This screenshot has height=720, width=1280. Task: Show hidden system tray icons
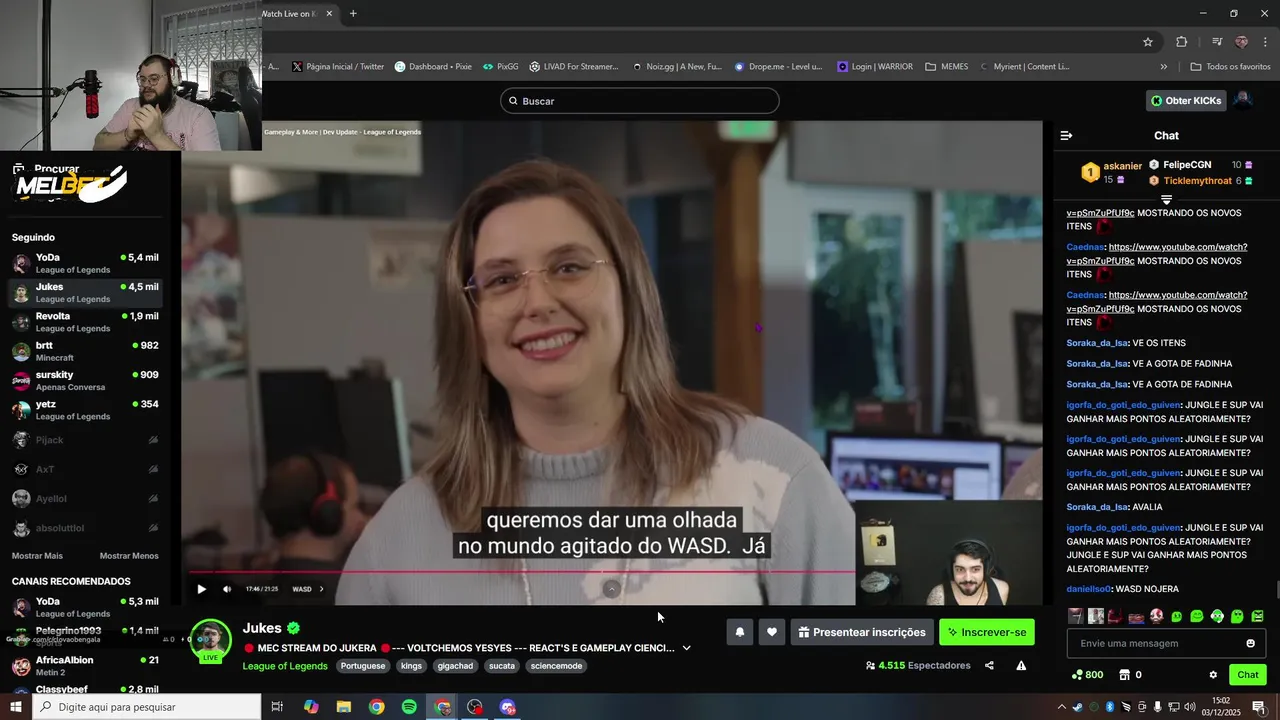[1061, 707]
